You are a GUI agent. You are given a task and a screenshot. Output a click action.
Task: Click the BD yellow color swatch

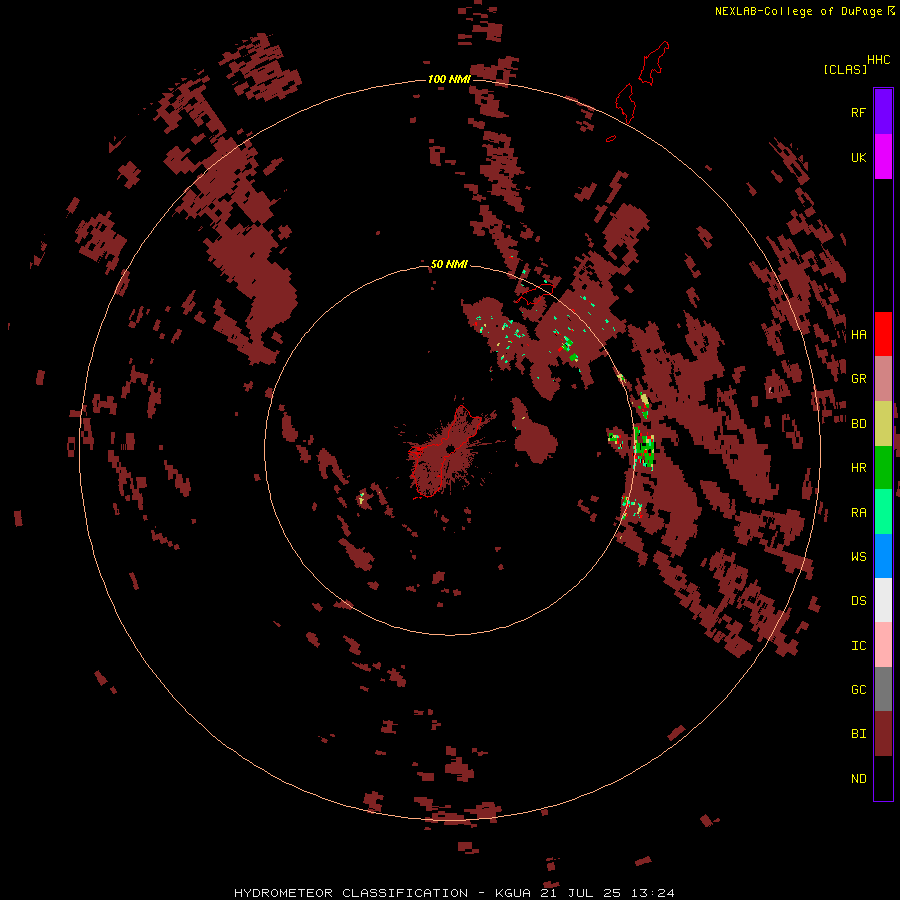click(883, 424)
